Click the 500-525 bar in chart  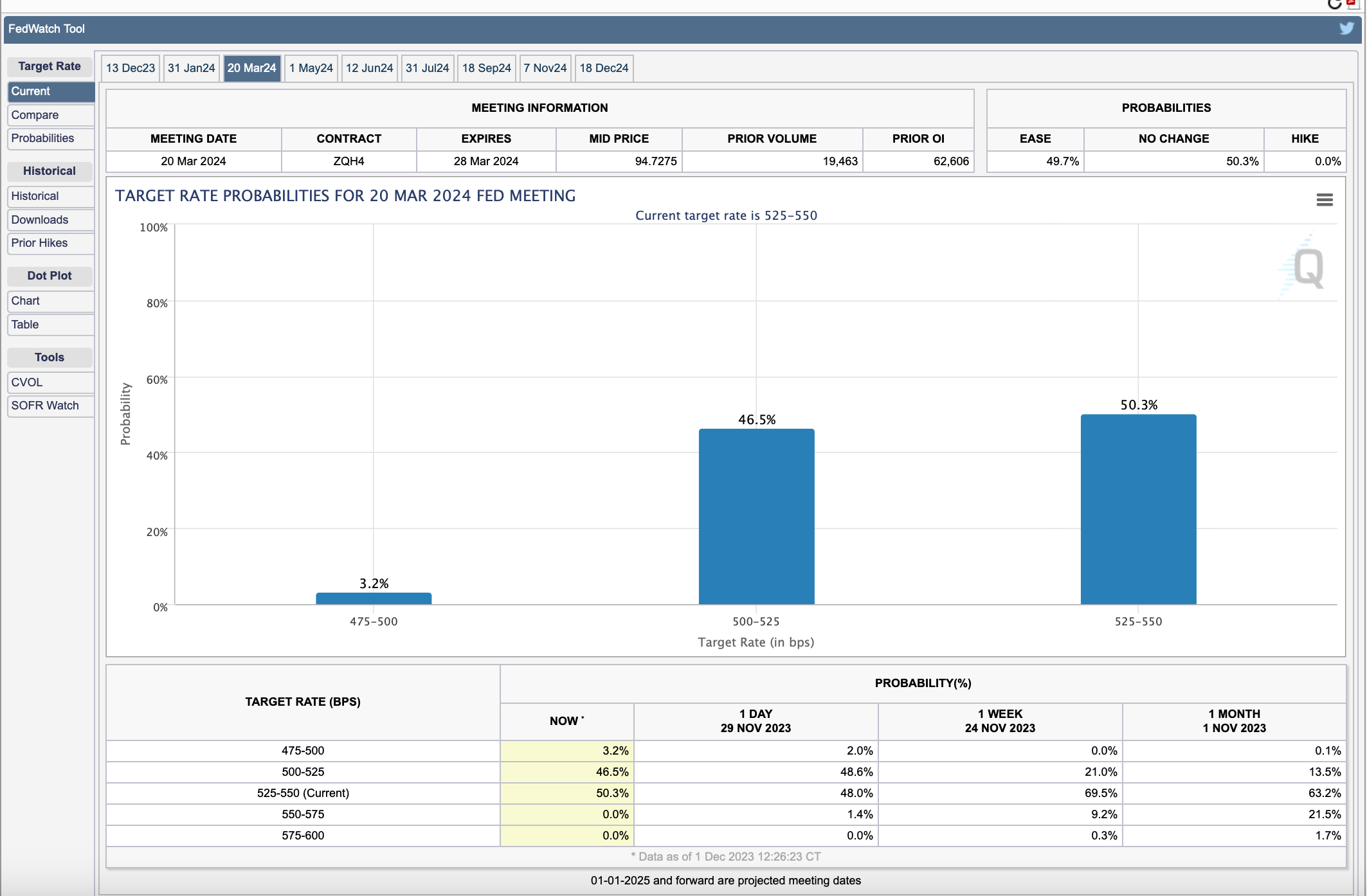pos(756,516)
